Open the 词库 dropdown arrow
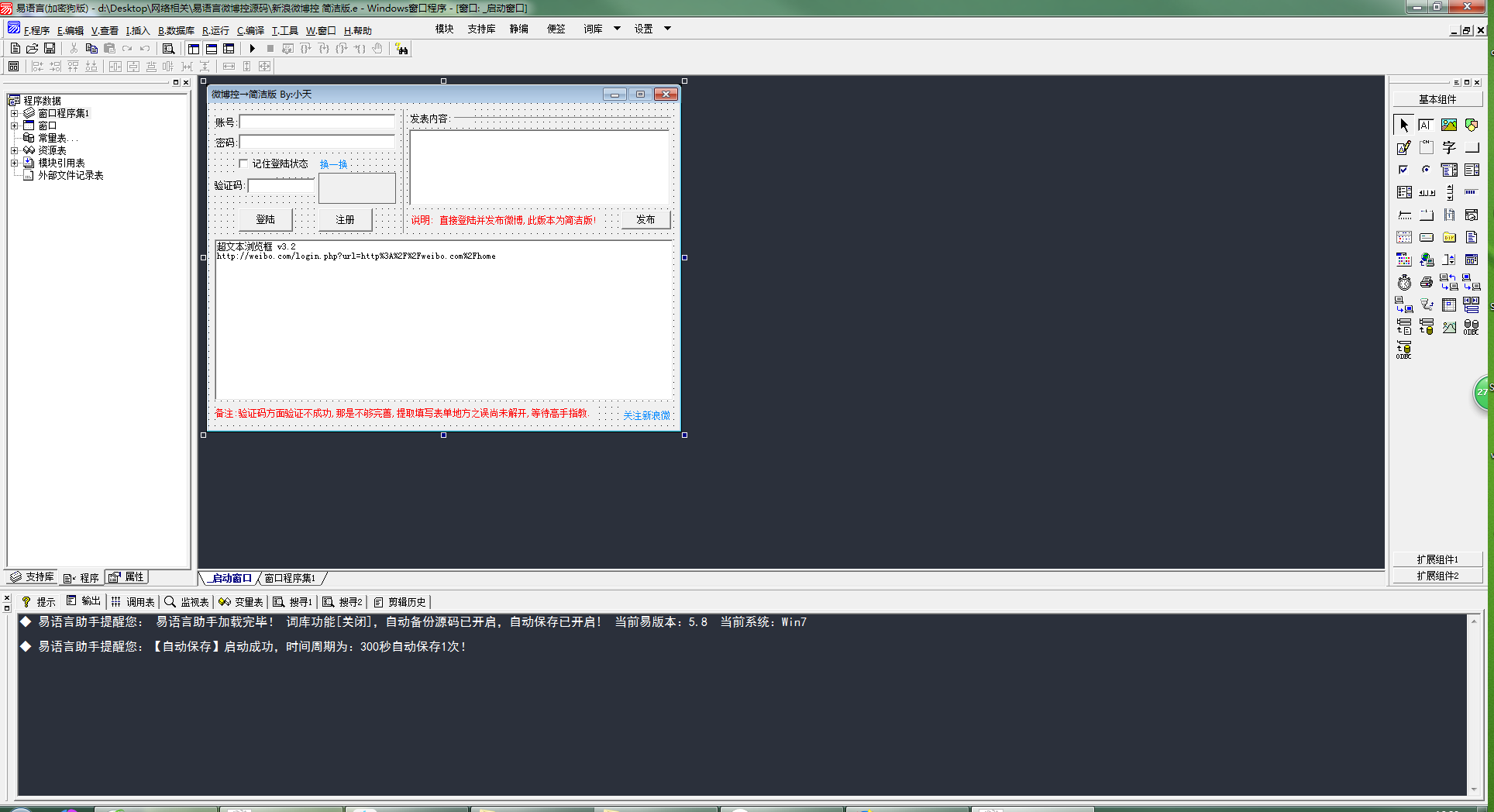Image resolution: width=1494 pixels, height=812 pixels. tap(618, 29)
